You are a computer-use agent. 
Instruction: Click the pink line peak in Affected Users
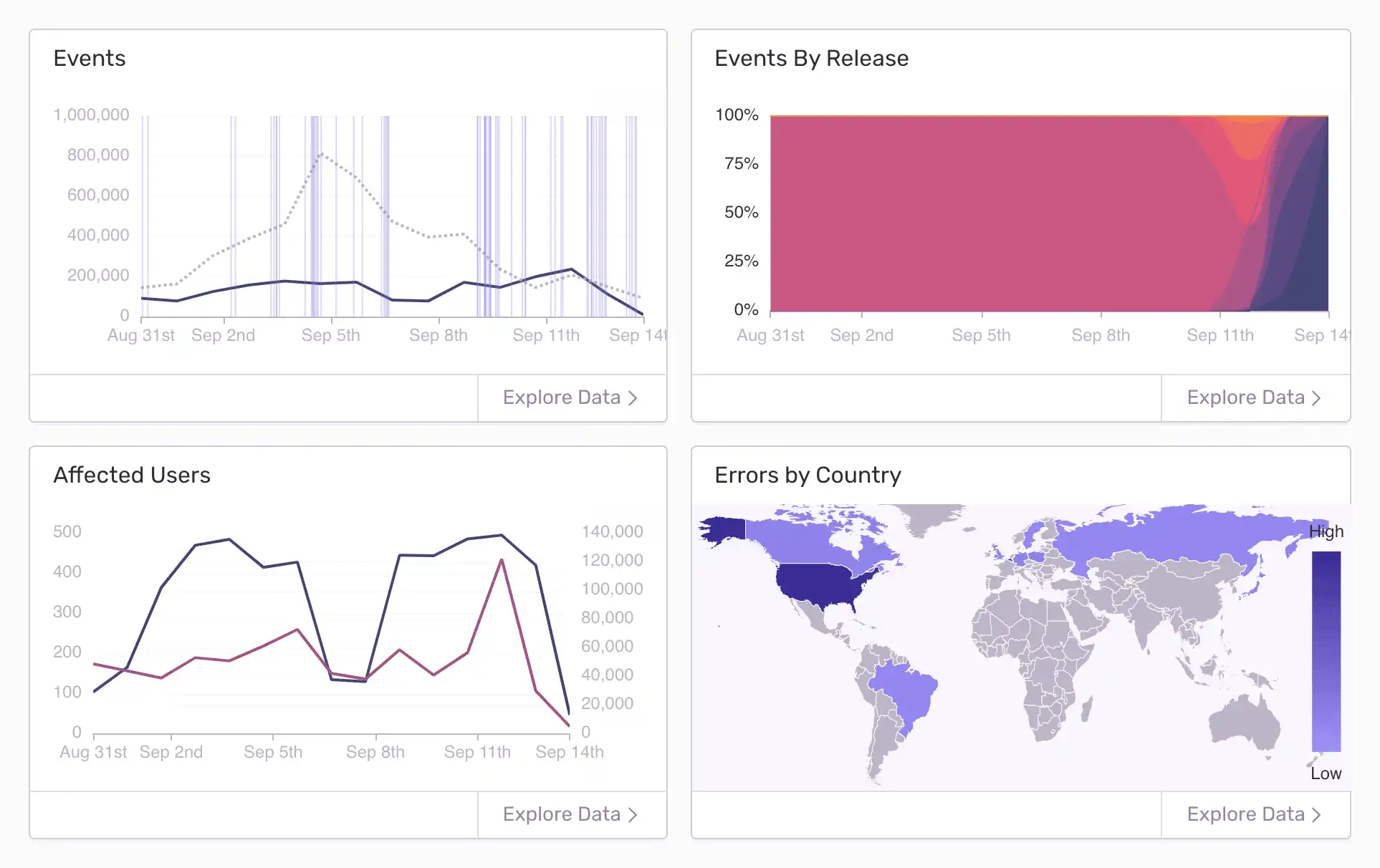pyautogui.click(x=502, y=561)
